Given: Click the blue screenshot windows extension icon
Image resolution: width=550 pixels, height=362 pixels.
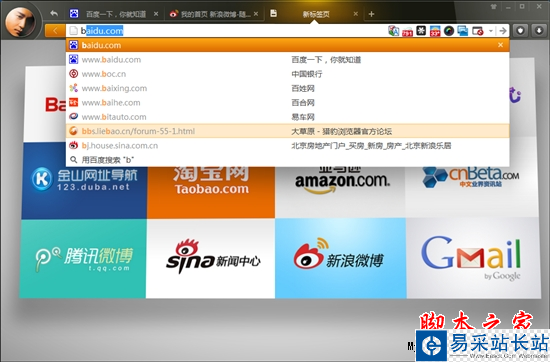Looking at the screenshot, I should point(463,31).
